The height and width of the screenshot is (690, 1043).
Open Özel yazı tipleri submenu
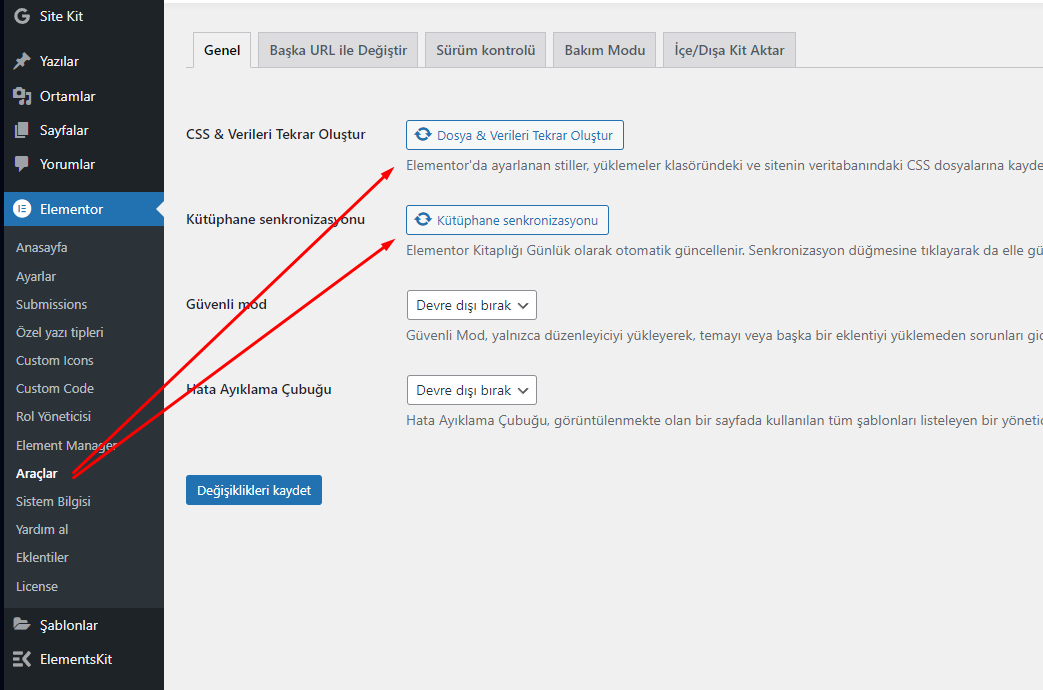60,333
